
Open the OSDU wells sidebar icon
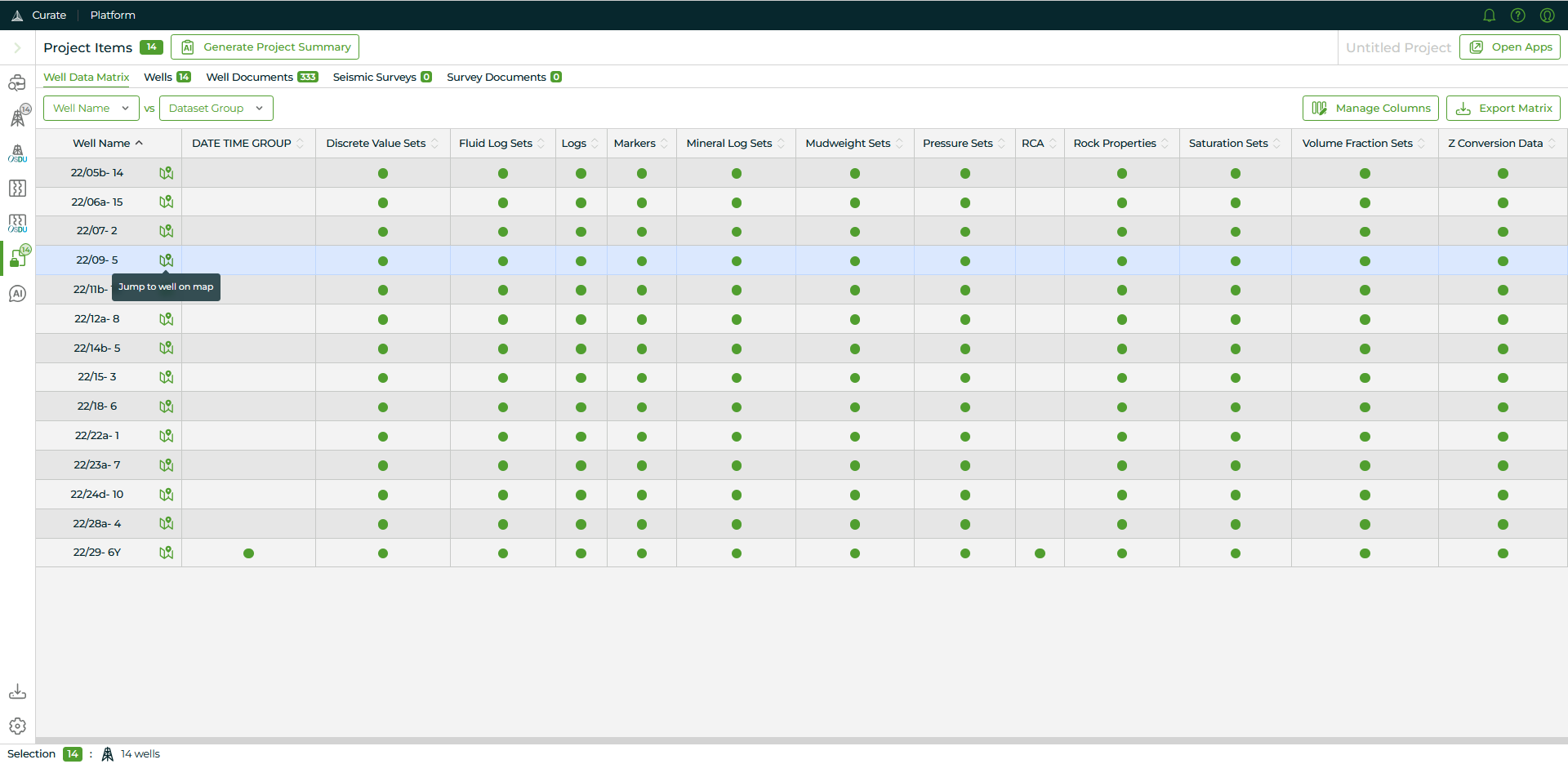[x=18, y=153]
